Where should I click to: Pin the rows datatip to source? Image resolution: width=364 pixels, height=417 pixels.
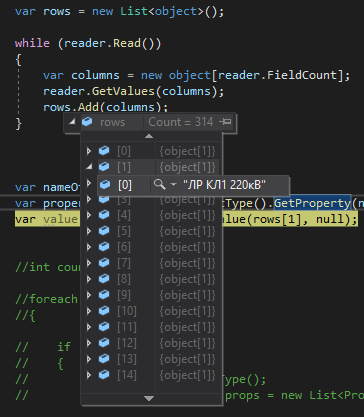(225, 122)
